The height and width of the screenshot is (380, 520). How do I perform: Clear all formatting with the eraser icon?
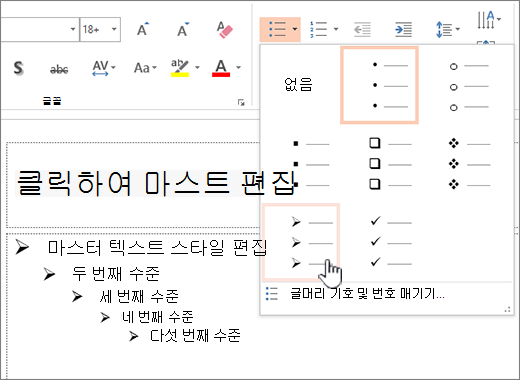point(224,30)
